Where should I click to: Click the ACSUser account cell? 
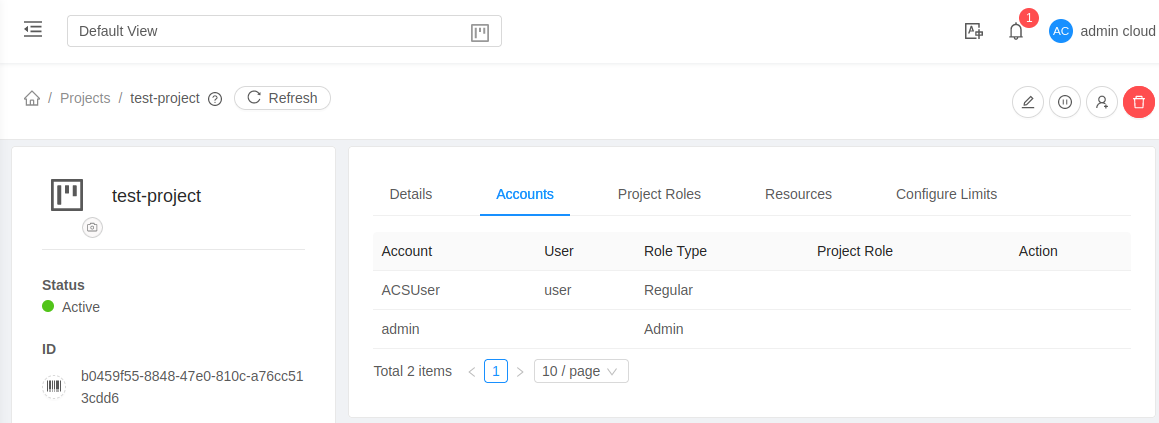(x=410, y=290)
